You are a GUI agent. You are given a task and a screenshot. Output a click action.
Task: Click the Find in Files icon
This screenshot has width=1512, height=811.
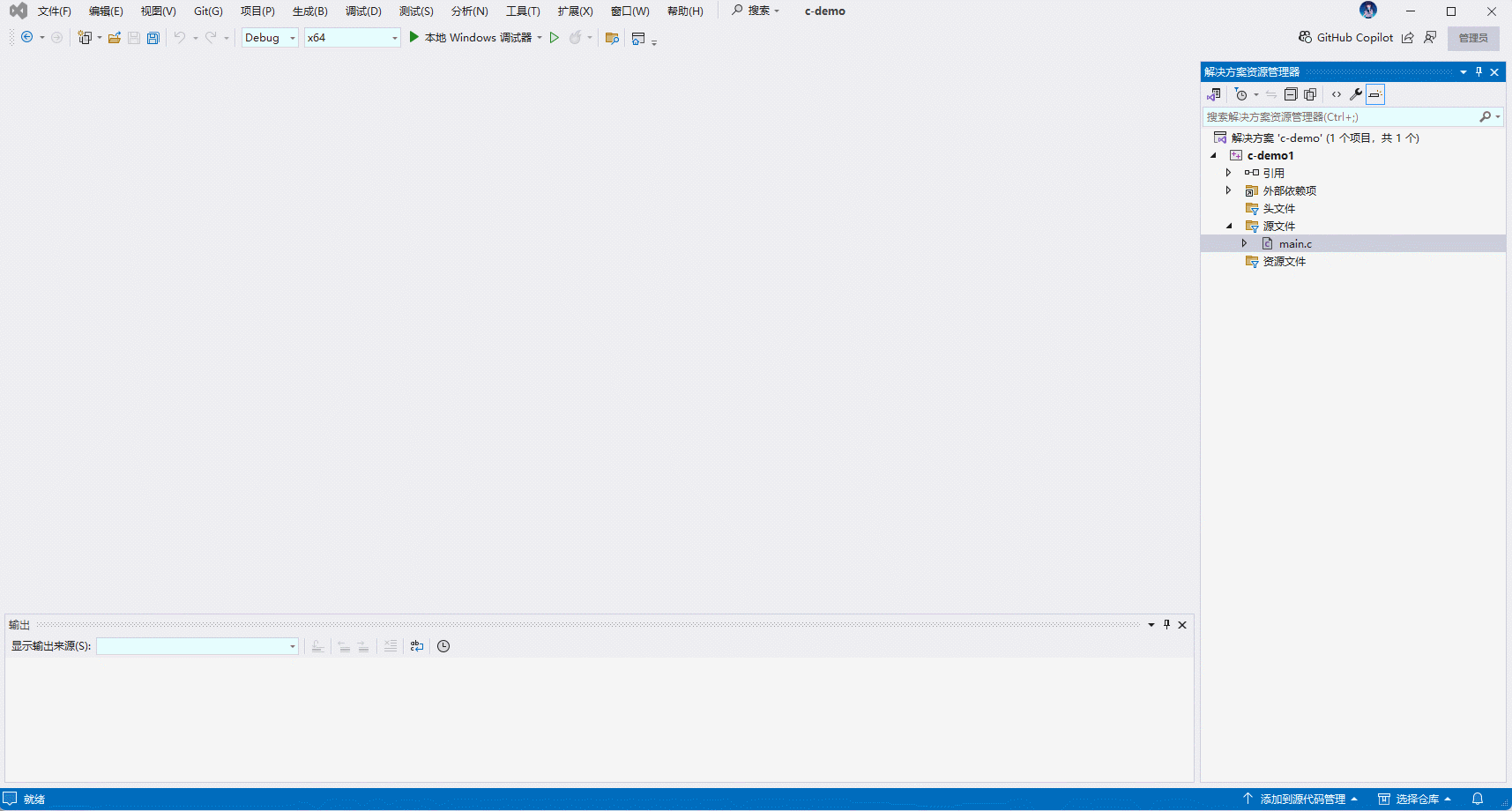coord(612,38)
